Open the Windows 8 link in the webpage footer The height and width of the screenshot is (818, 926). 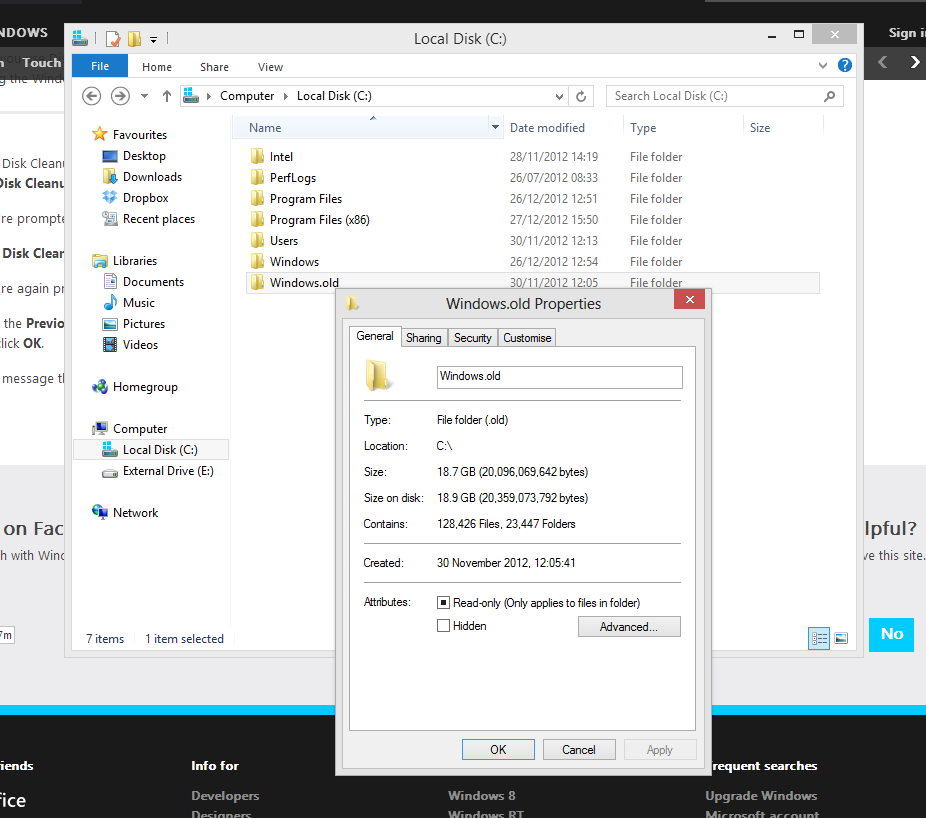coord(481,796)
